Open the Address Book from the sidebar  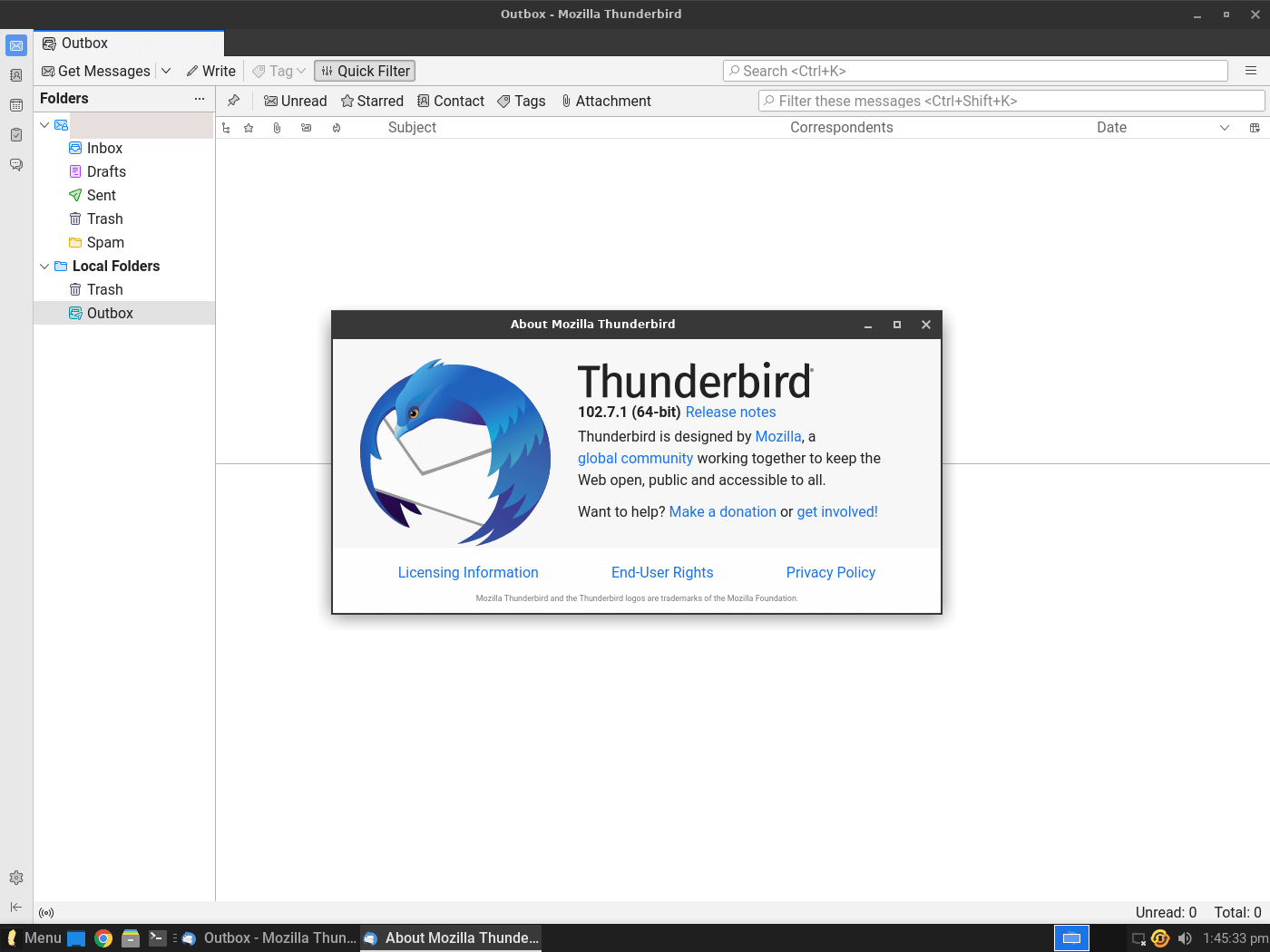pyautogui.click(x=15, y=75)
